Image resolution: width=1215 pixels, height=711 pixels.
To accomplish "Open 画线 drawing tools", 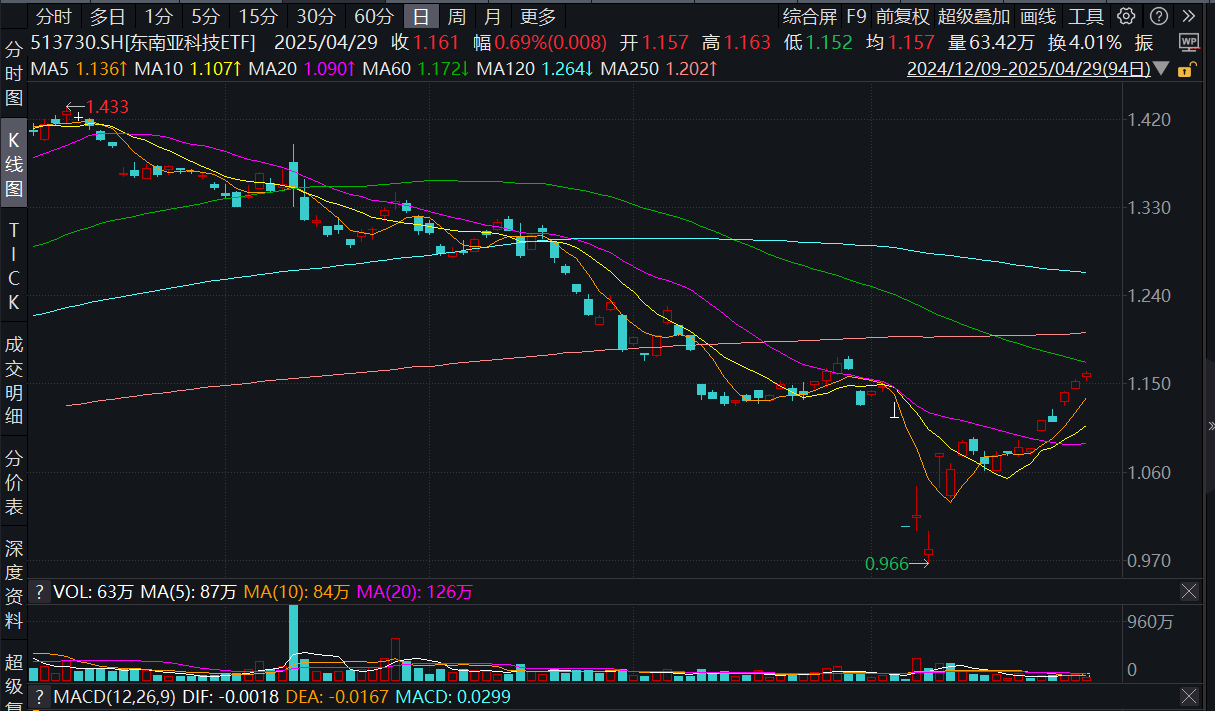I will point(1038,16).
